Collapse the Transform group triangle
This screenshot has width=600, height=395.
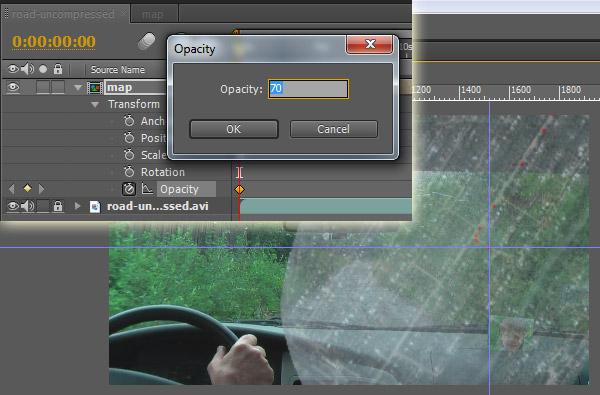pos(95,104)
